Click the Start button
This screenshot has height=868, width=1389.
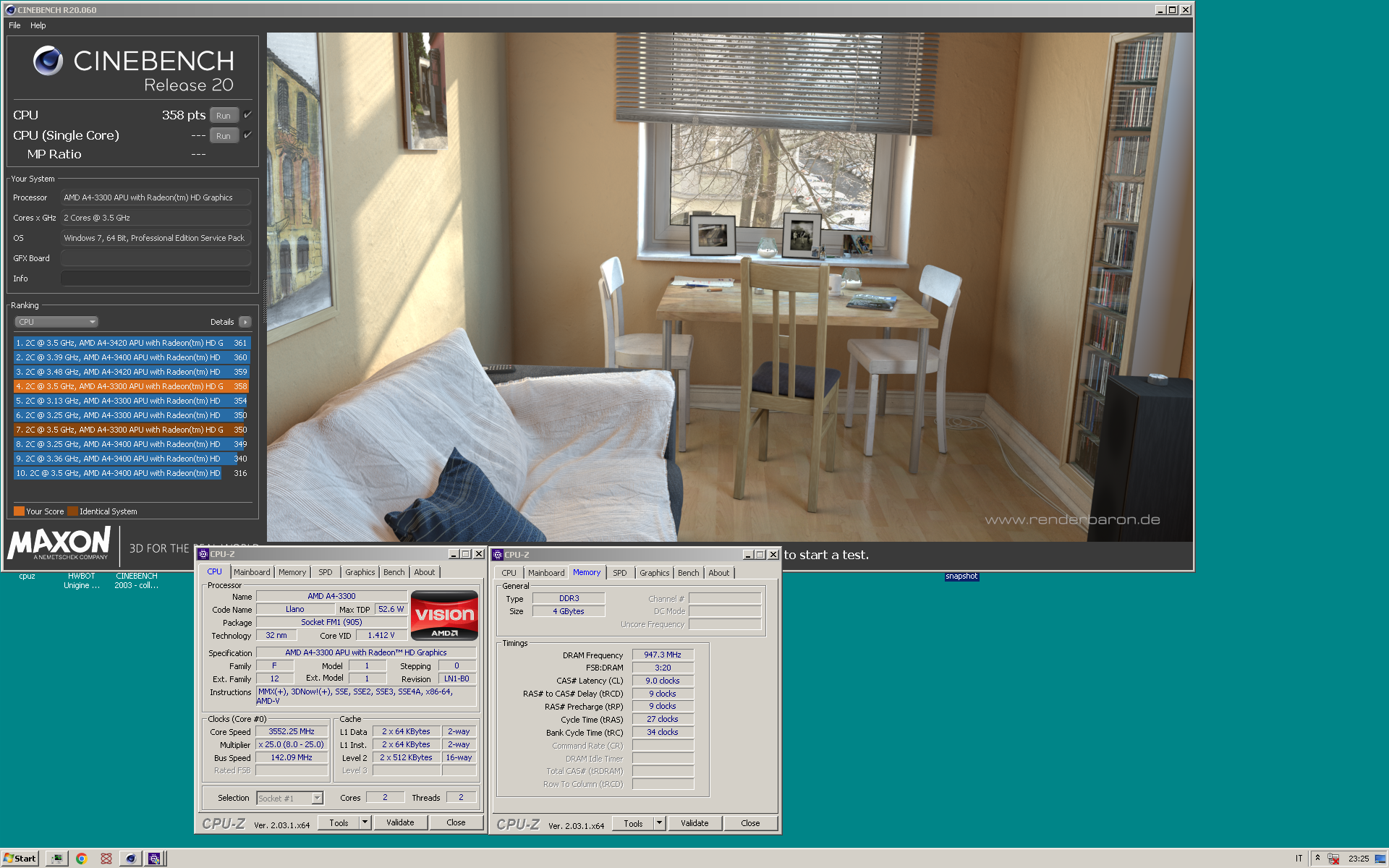20,859
